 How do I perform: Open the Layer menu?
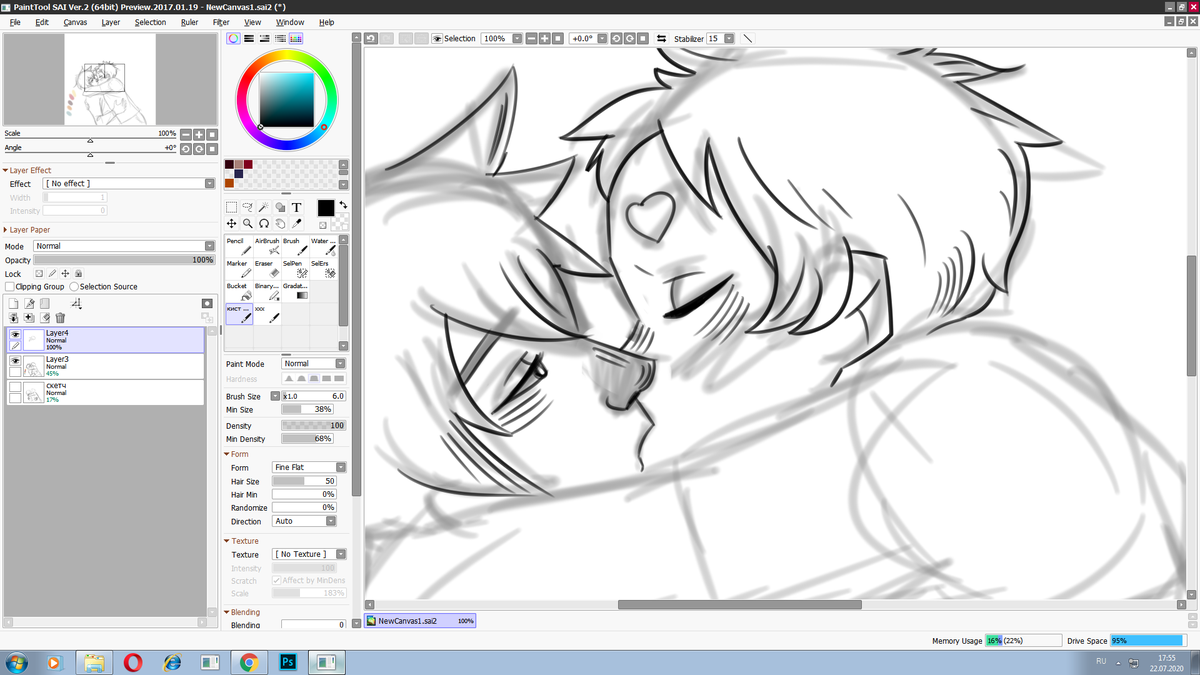click(x=111, y=22)
